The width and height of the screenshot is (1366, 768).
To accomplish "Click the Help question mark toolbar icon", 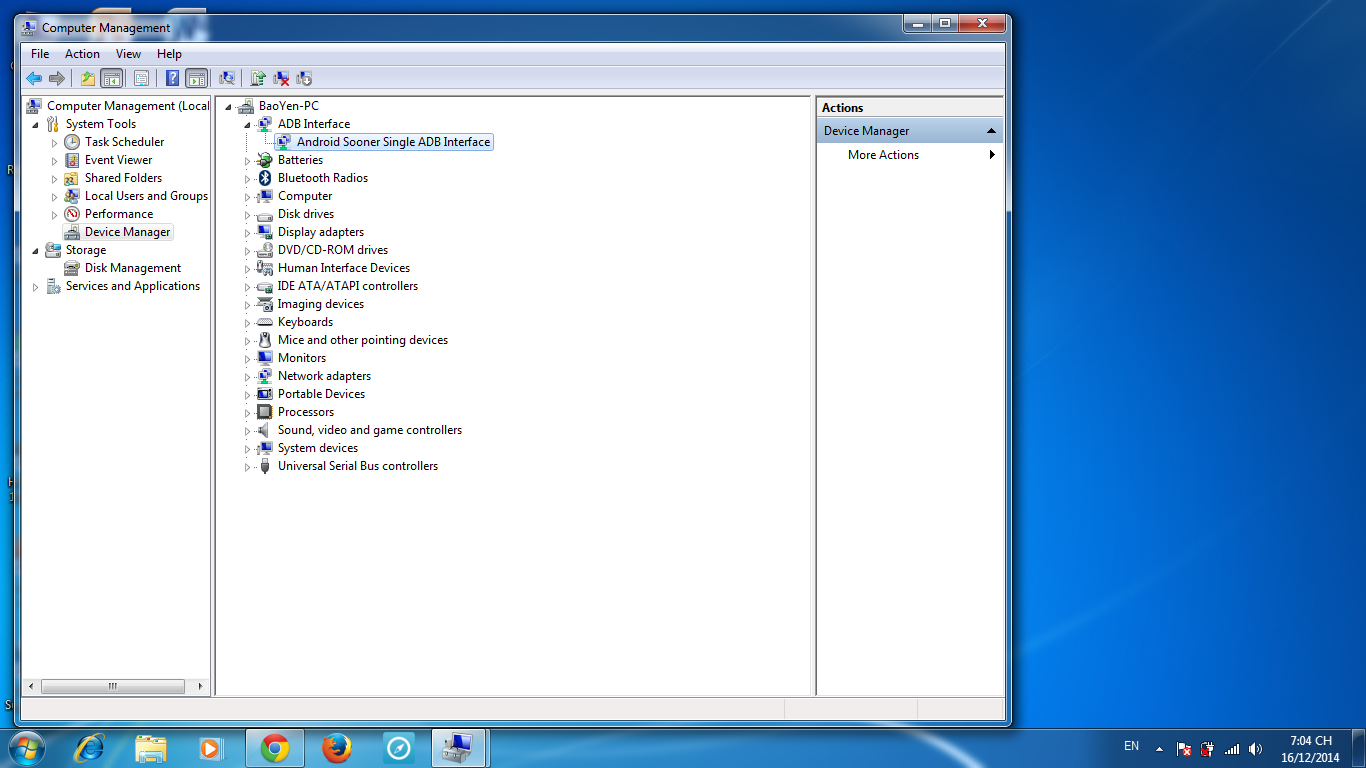I will (172, 78).
